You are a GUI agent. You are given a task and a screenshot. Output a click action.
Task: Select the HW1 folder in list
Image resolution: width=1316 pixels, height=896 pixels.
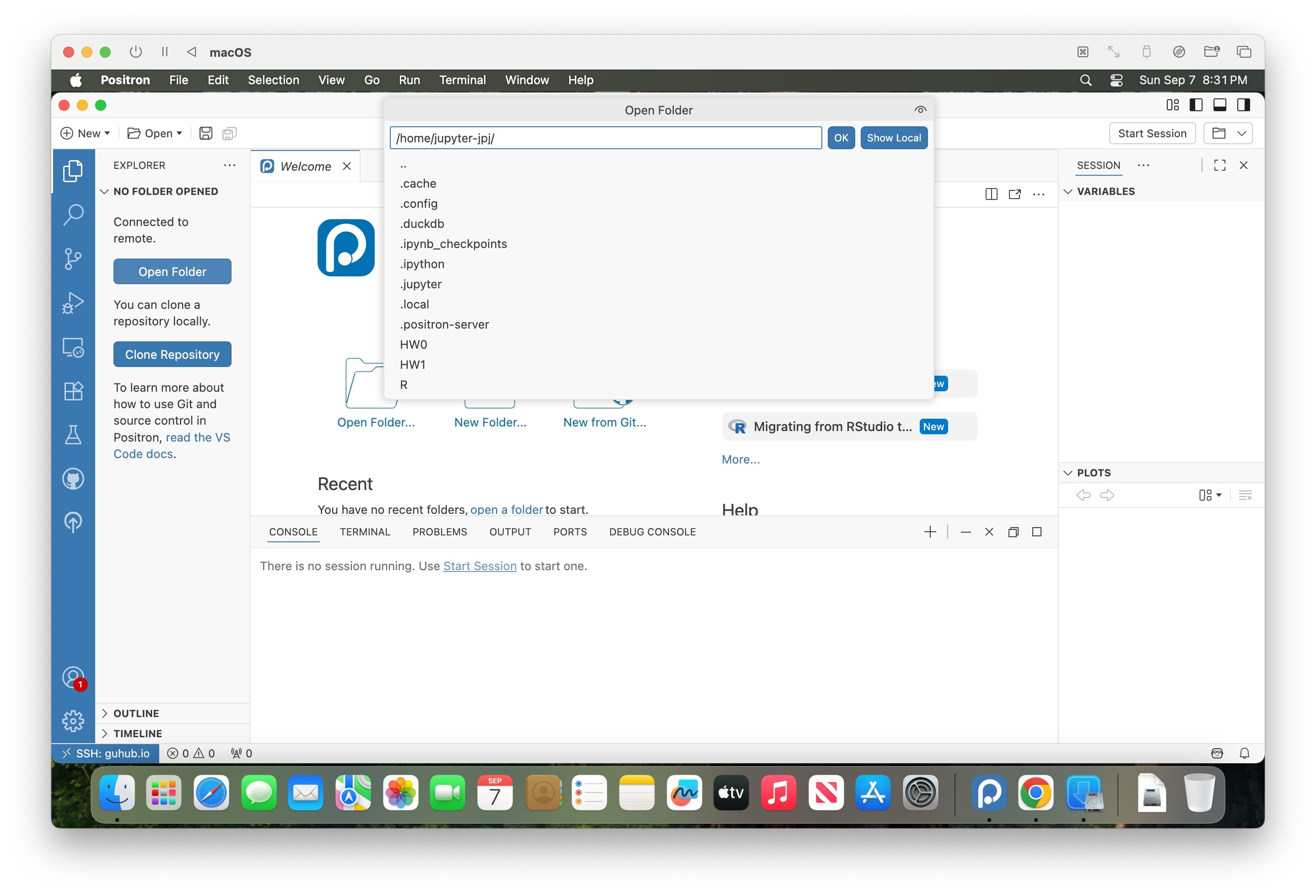(x=658, y=365)
